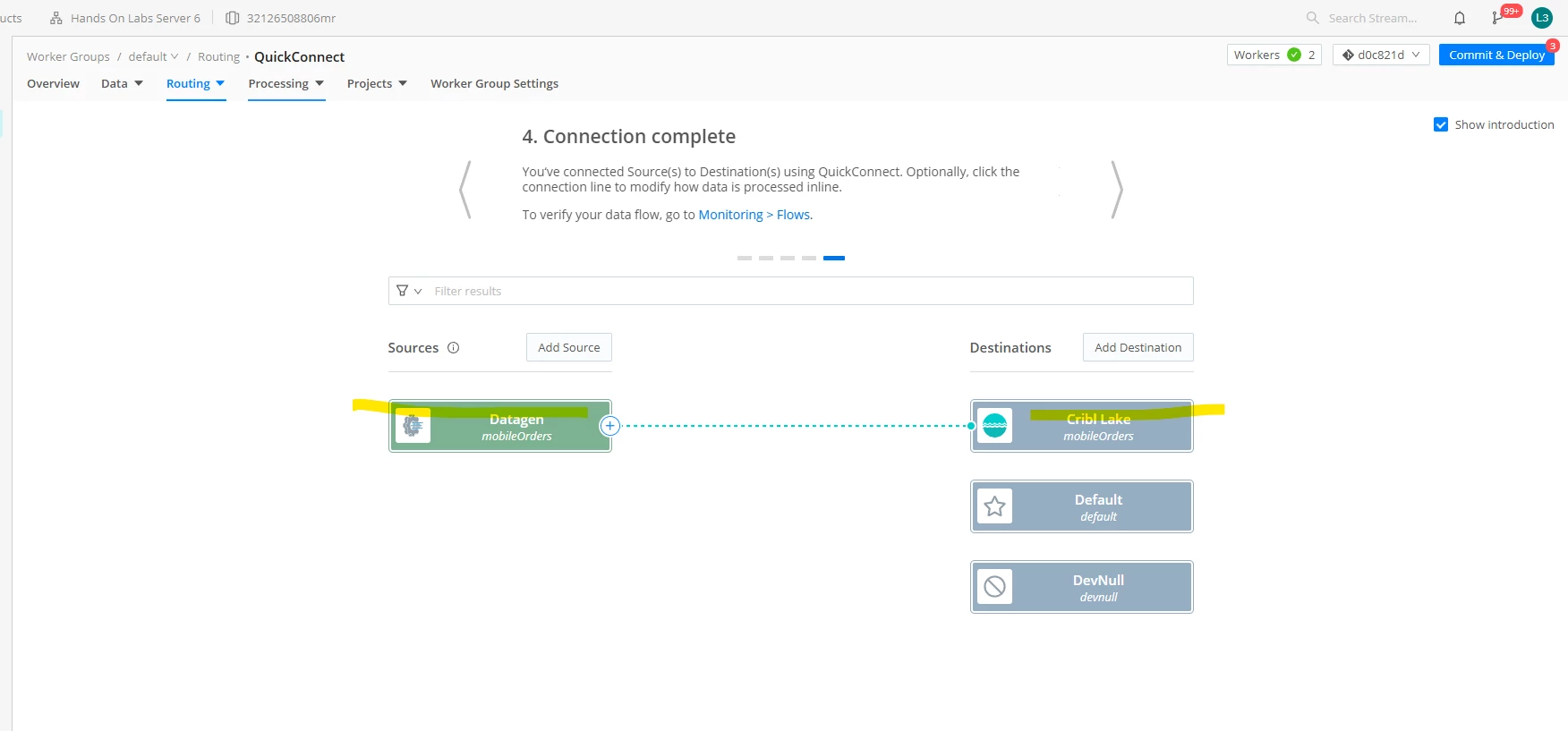1568x731 pixels.
Task: Go to the previous introduction step arrow
Action: (x=464, y=190)
